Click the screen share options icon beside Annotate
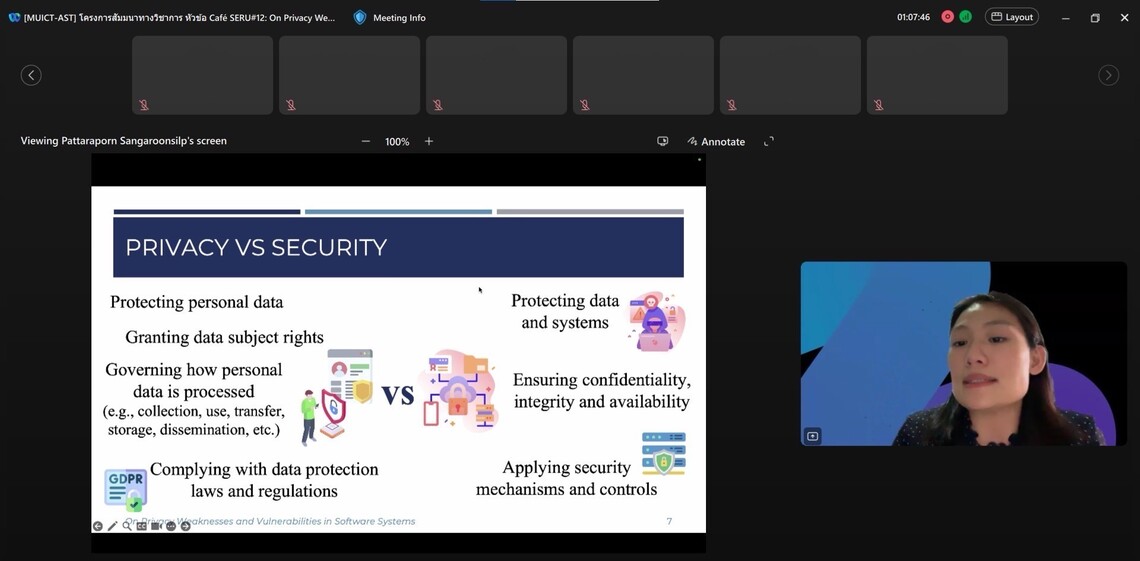1140x561 pixels. tap(662, 142)
